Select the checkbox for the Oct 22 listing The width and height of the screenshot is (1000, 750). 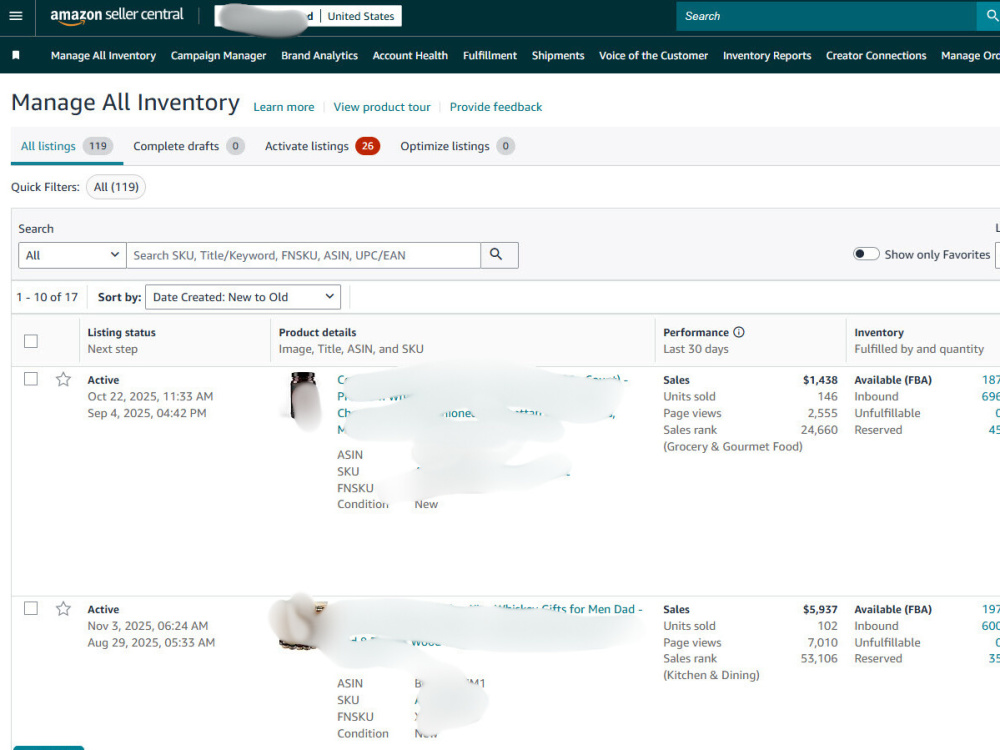click(x=31, y=379)
